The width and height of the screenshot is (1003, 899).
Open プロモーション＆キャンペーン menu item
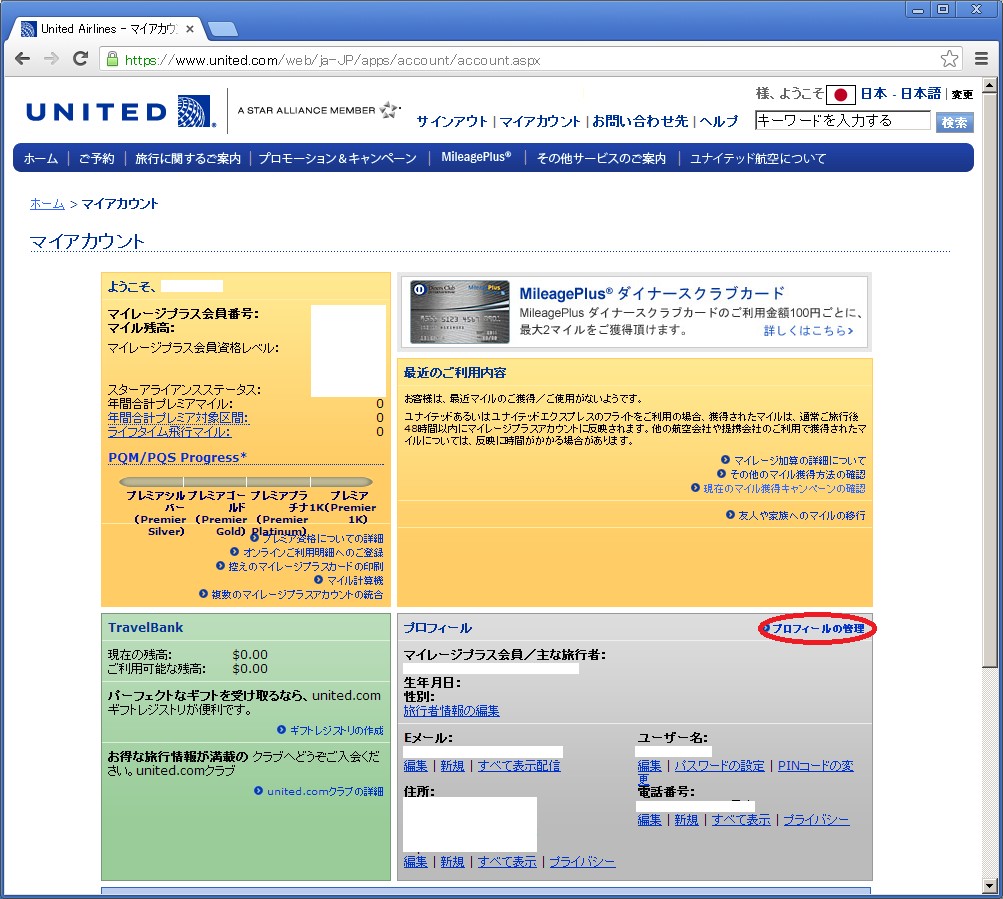point(338,158)
